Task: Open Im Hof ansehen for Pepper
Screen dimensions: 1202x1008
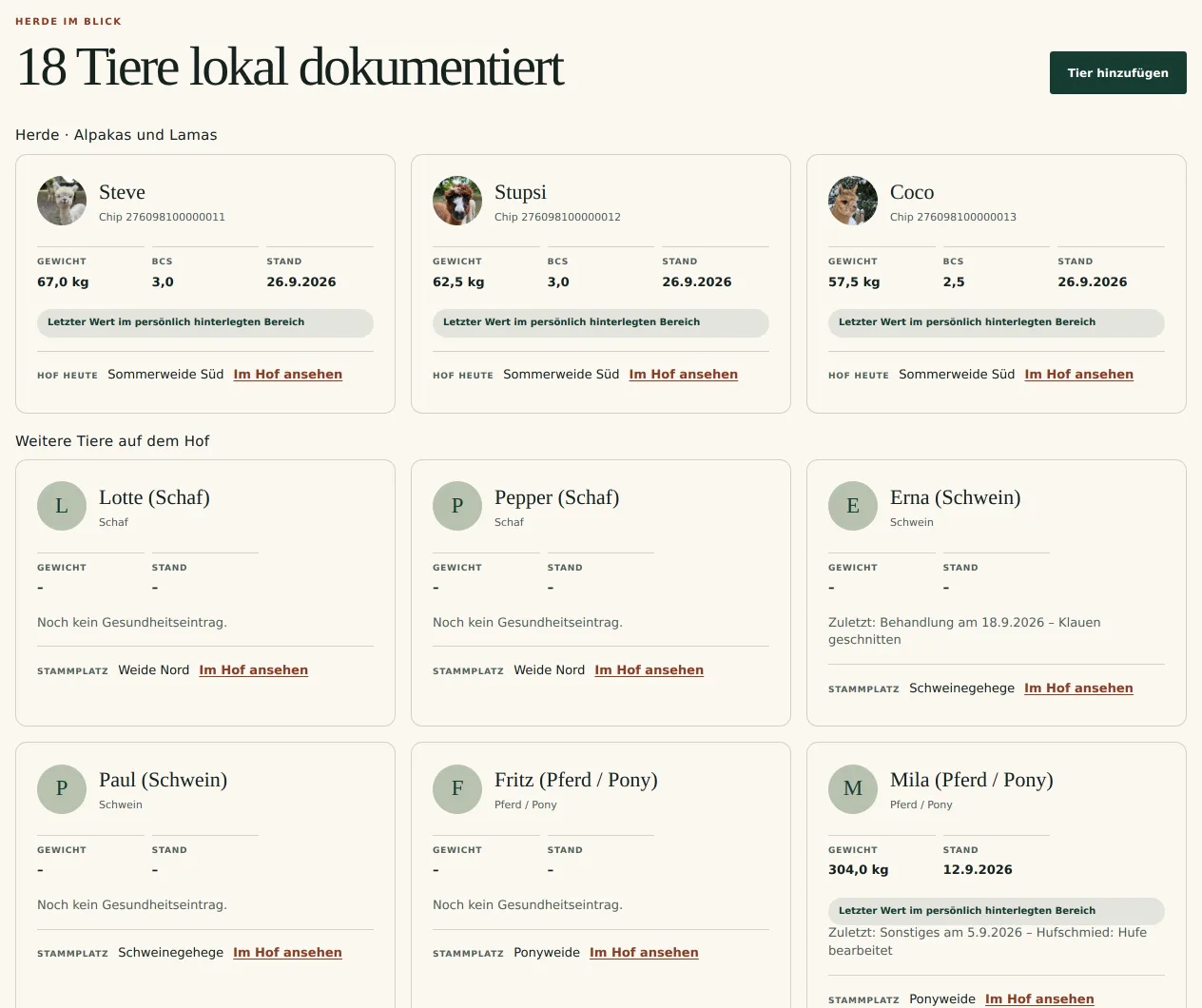Action: 649,670
